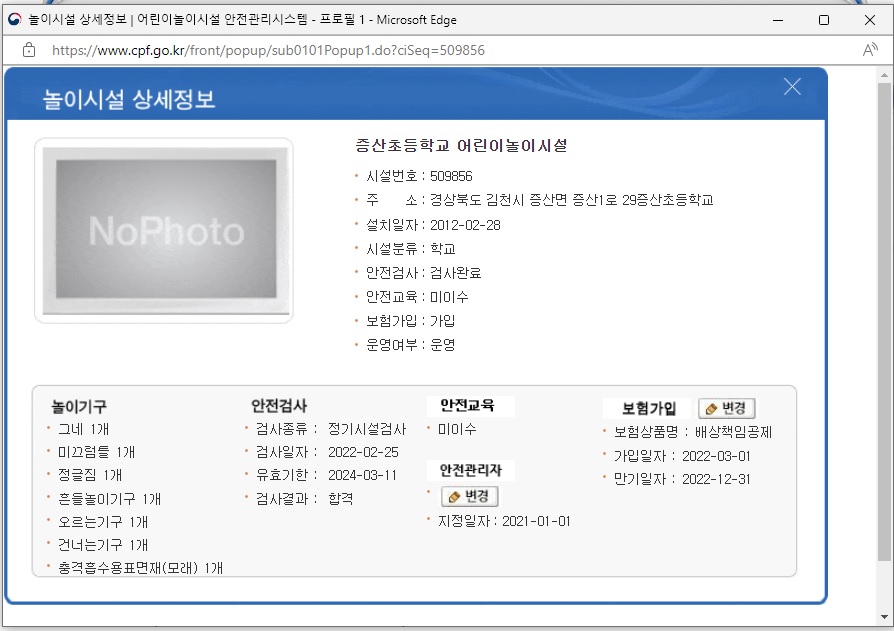Click the 놀이시설 상세정보 header title
The image size is (894, 631).
pos(129,99)
